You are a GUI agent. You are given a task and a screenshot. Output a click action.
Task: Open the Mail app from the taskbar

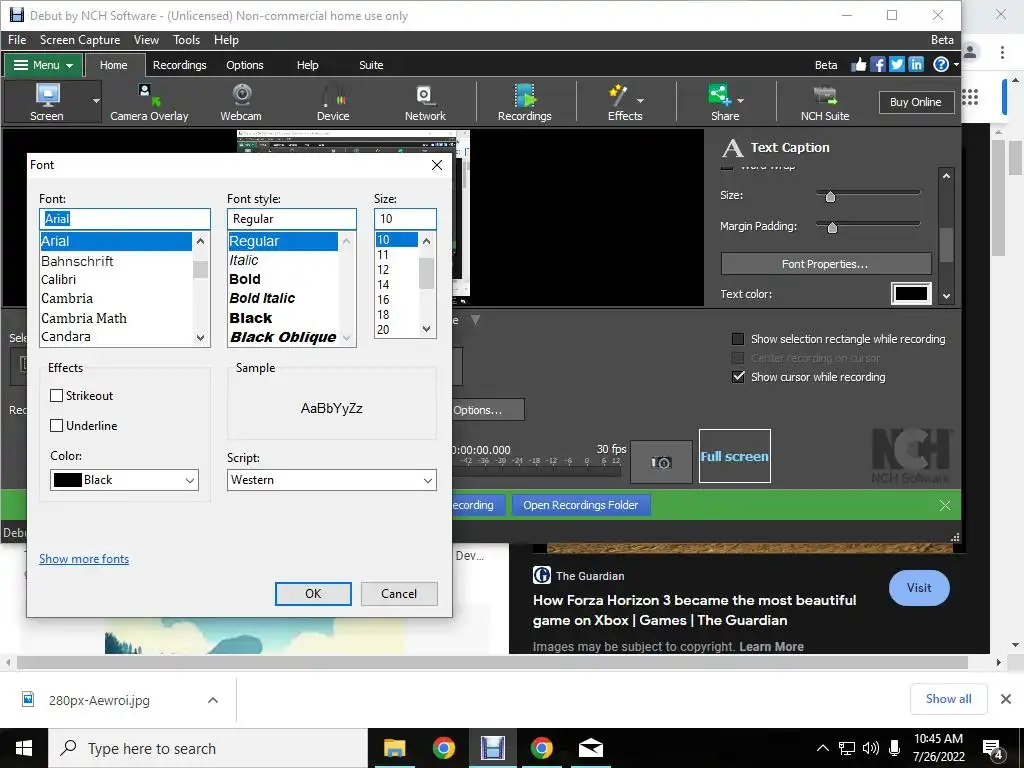coord(590,748)
